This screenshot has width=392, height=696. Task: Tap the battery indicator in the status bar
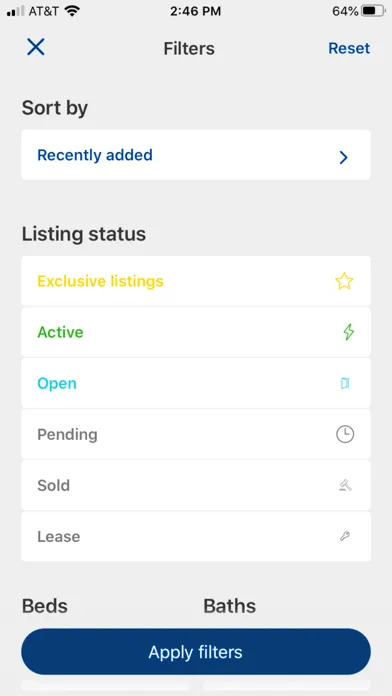point(374,11)
